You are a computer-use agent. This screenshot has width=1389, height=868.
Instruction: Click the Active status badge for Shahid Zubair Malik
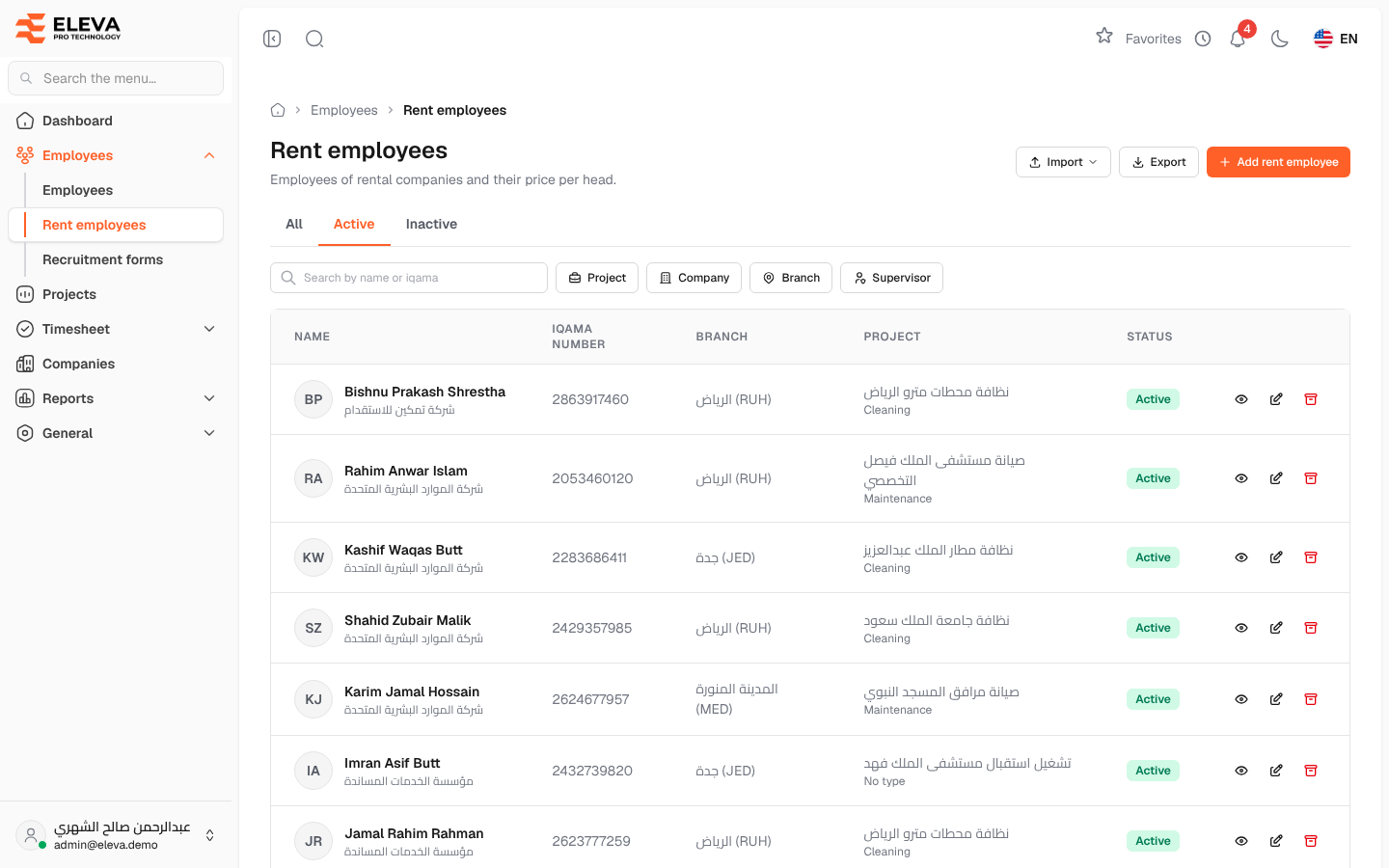pos(1153,628)
